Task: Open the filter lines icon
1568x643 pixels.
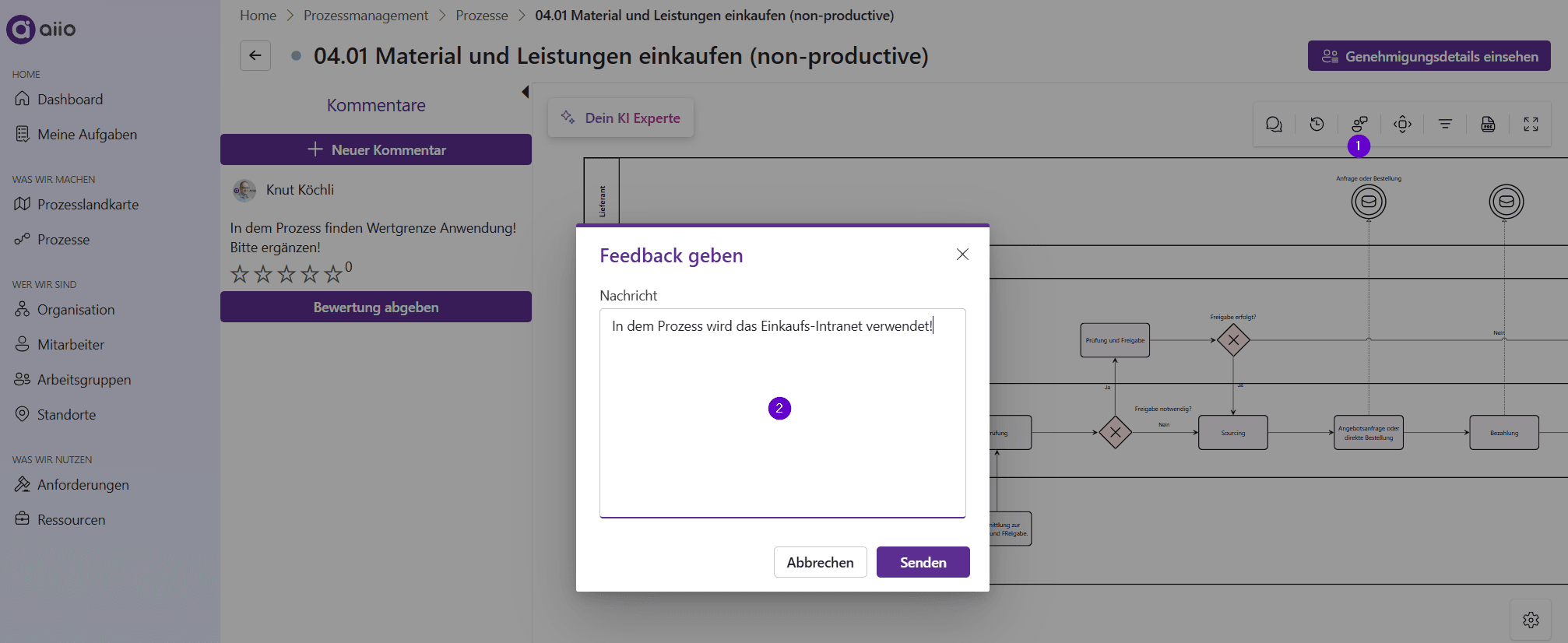Action: (x=1445, y=124)
